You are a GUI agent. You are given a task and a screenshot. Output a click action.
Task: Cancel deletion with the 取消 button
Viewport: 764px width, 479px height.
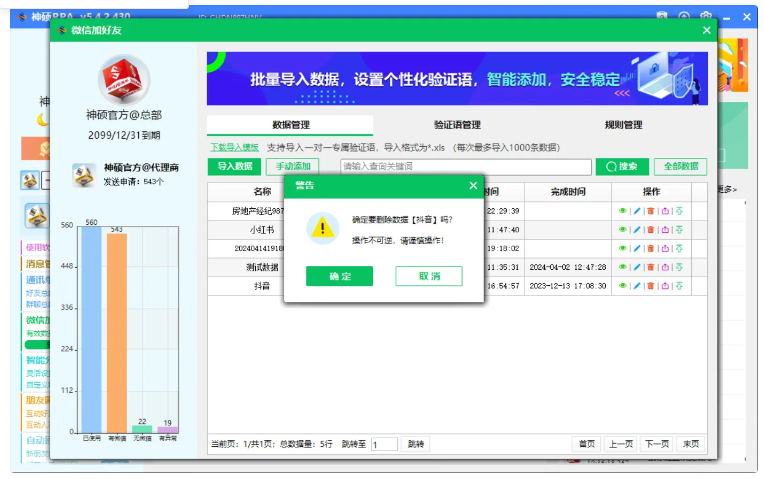(x=429, y=276)
